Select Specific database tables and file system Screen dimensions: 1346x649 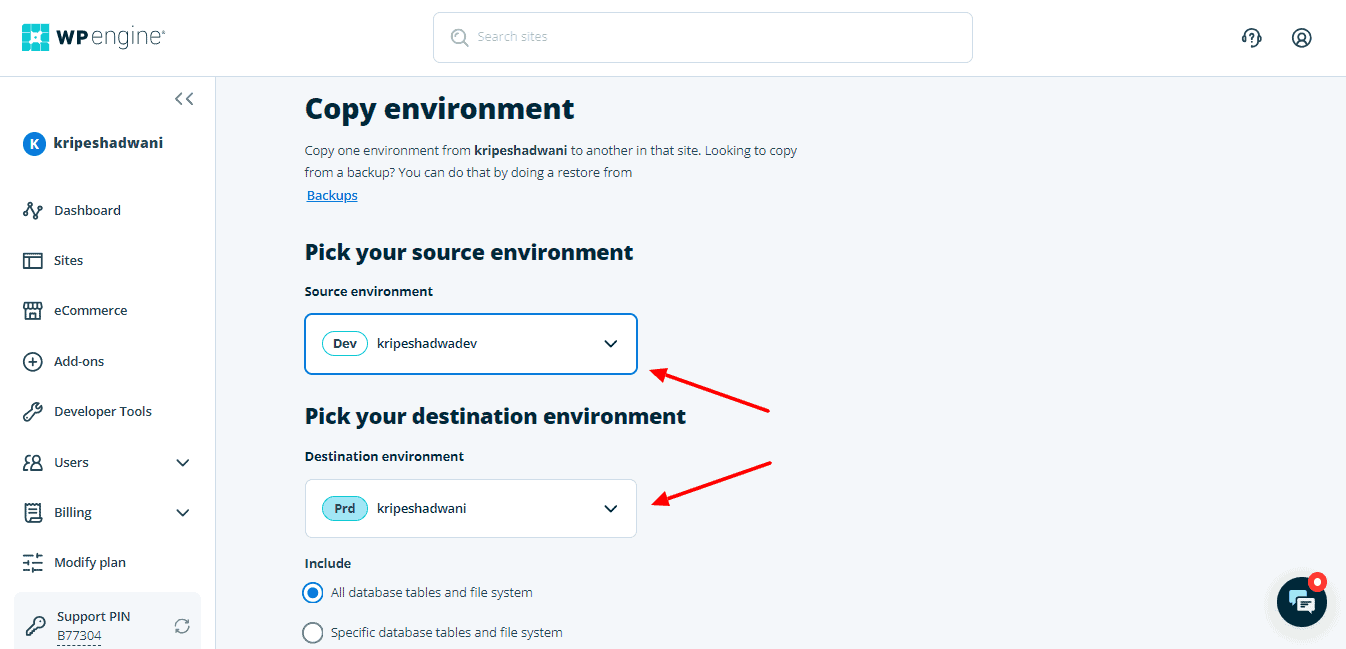coord(313,633)
